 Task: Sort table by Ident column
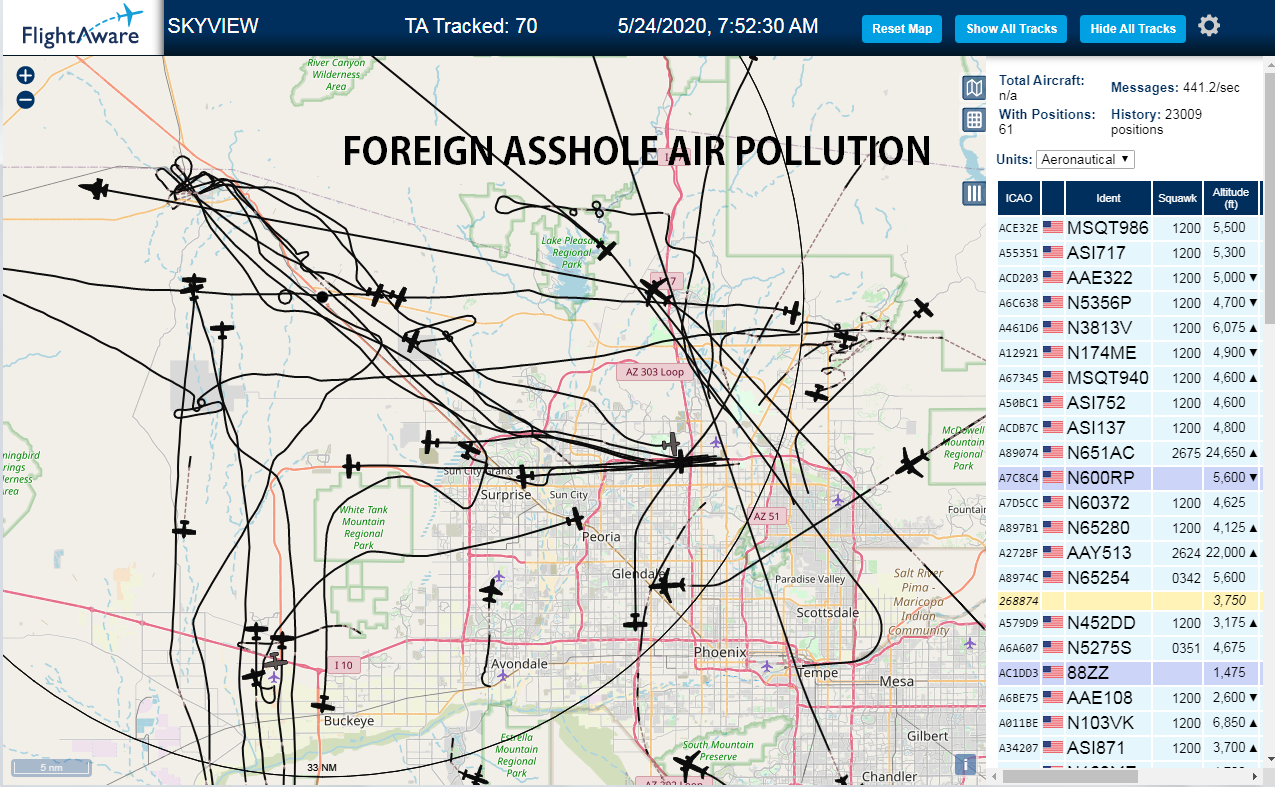[1108, 198]
